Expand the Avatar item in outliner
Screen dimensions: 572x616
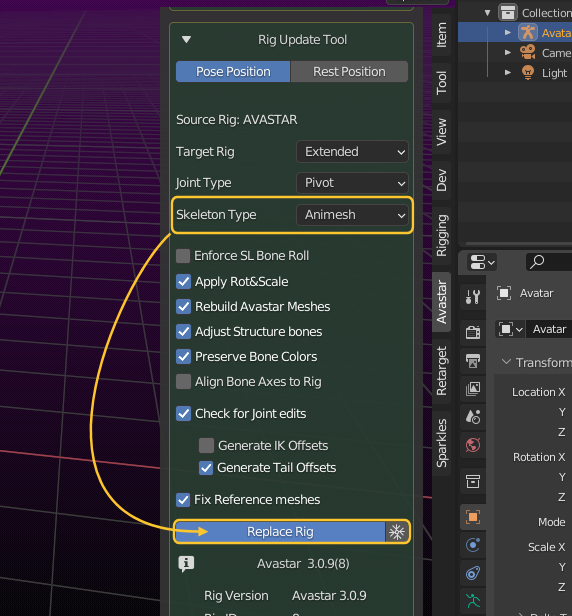click(x=508, y=33)
